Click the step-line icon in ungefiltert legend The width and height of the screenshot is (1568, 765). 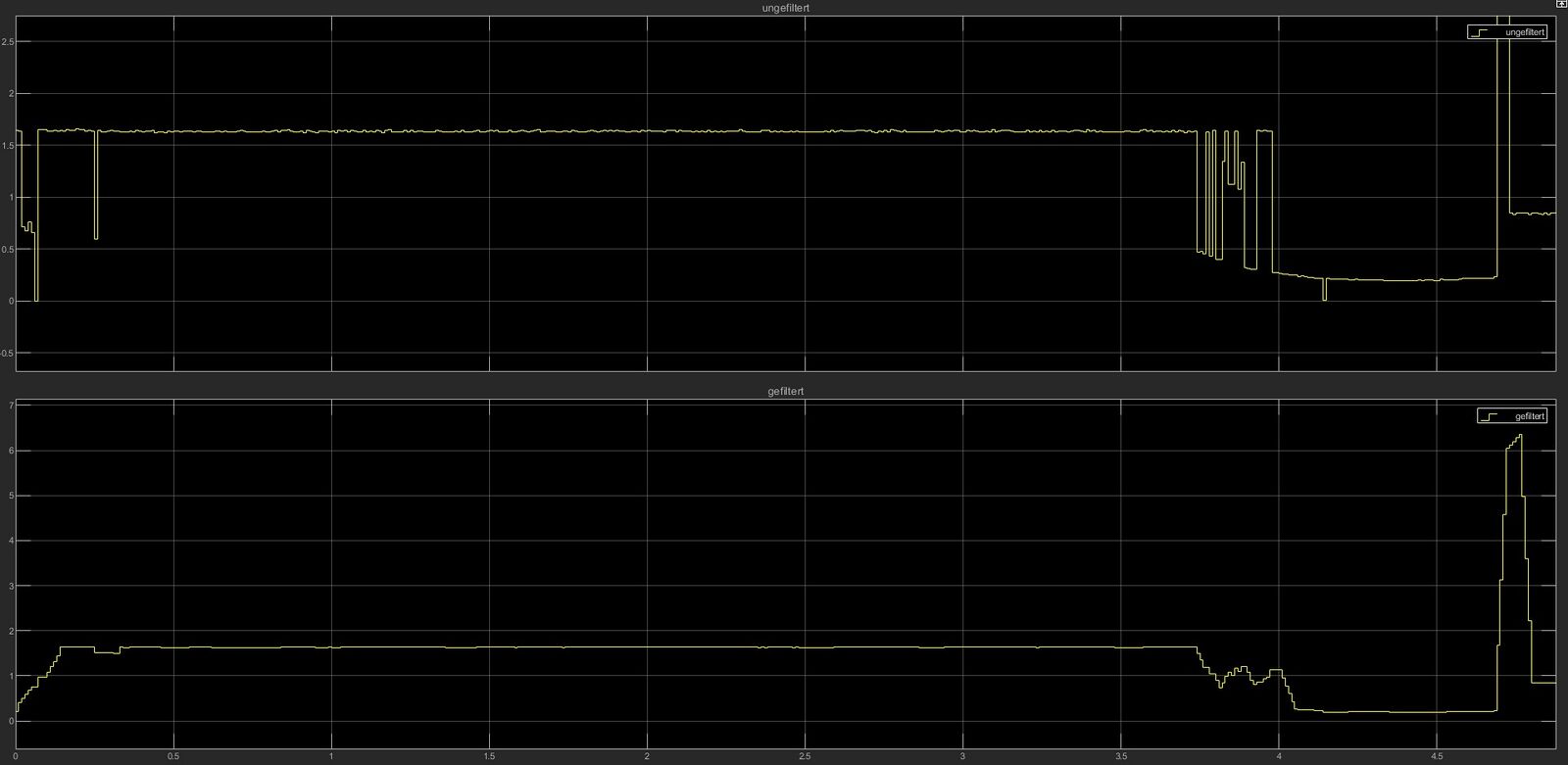pos(1480,32)
